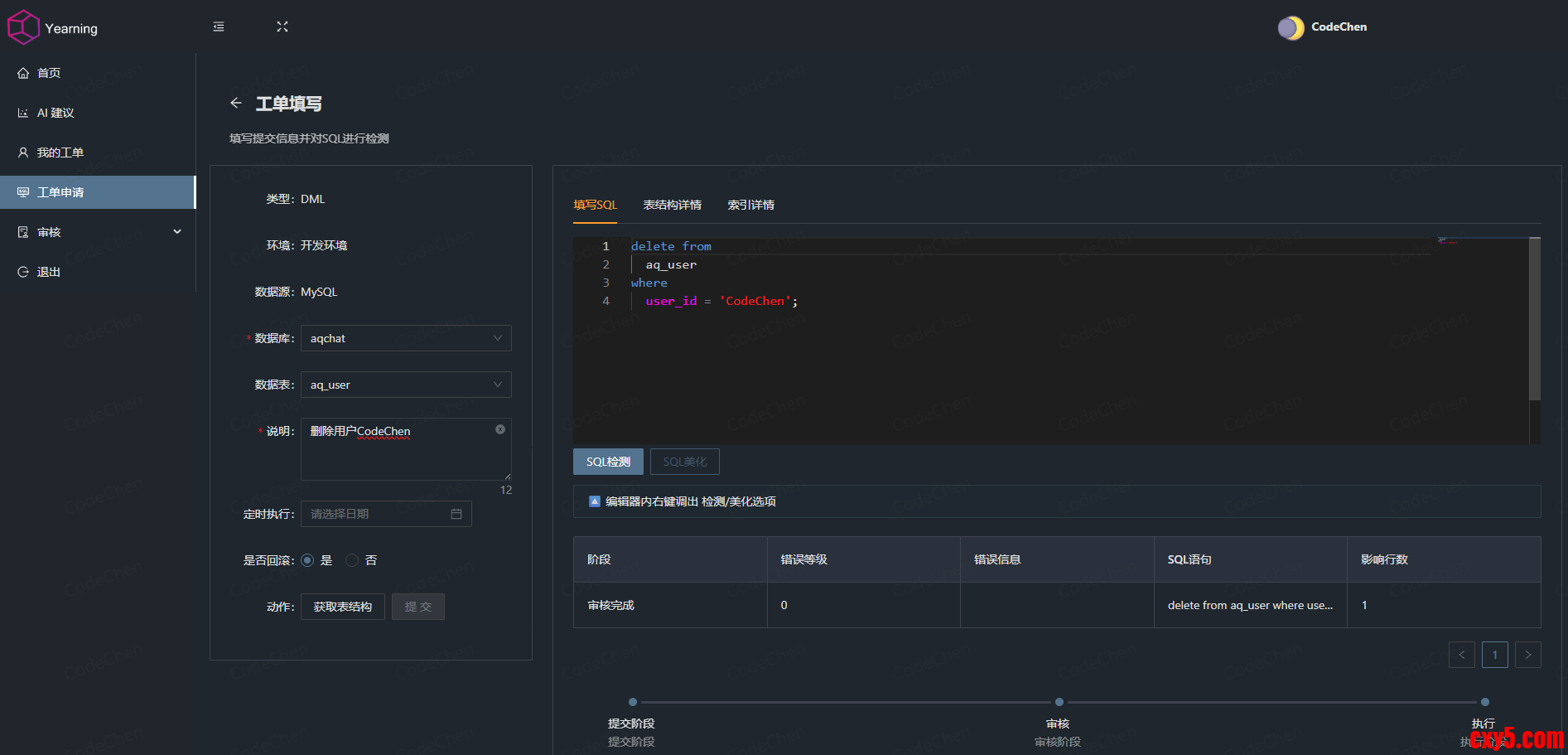Toggle fullscreen mode icon
Screen dimensions: 1568x755
[282, 27]
